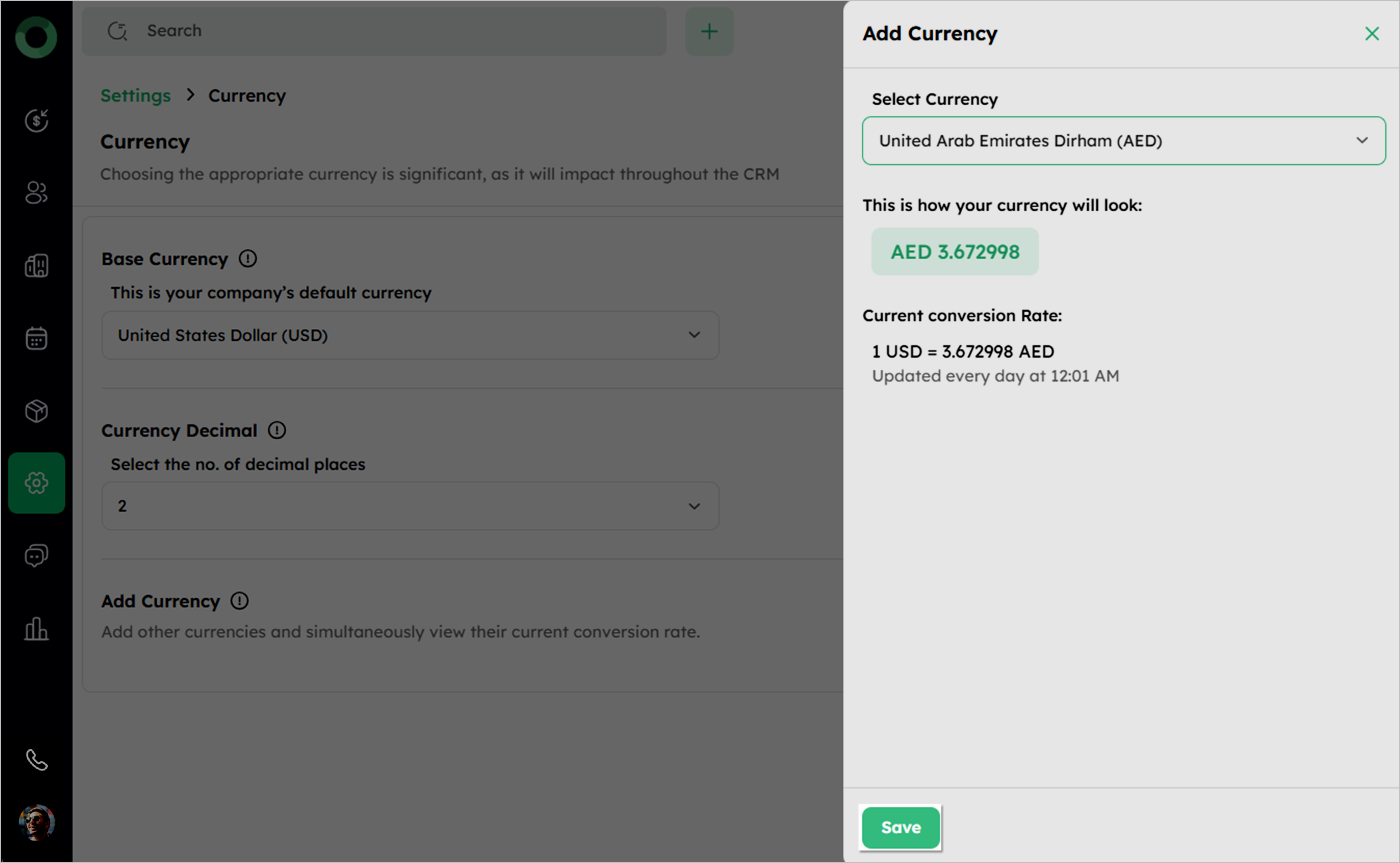Open the deals dollar icon in sidebar
This screenshot has height=863, width=1400.
tap(37, 120)
